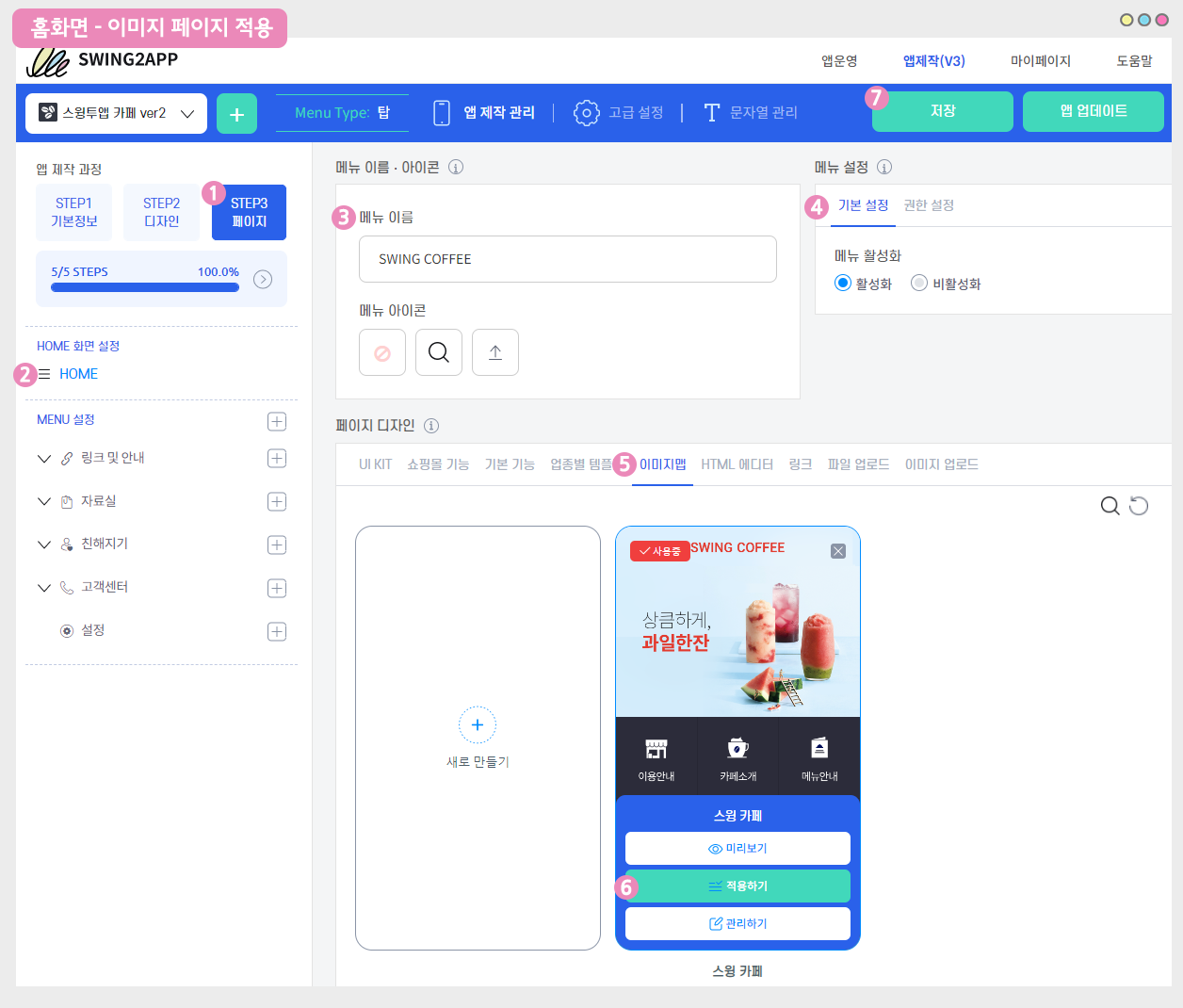
Task: Select the 활성화 radio button
Action: (x=843, y=283)
